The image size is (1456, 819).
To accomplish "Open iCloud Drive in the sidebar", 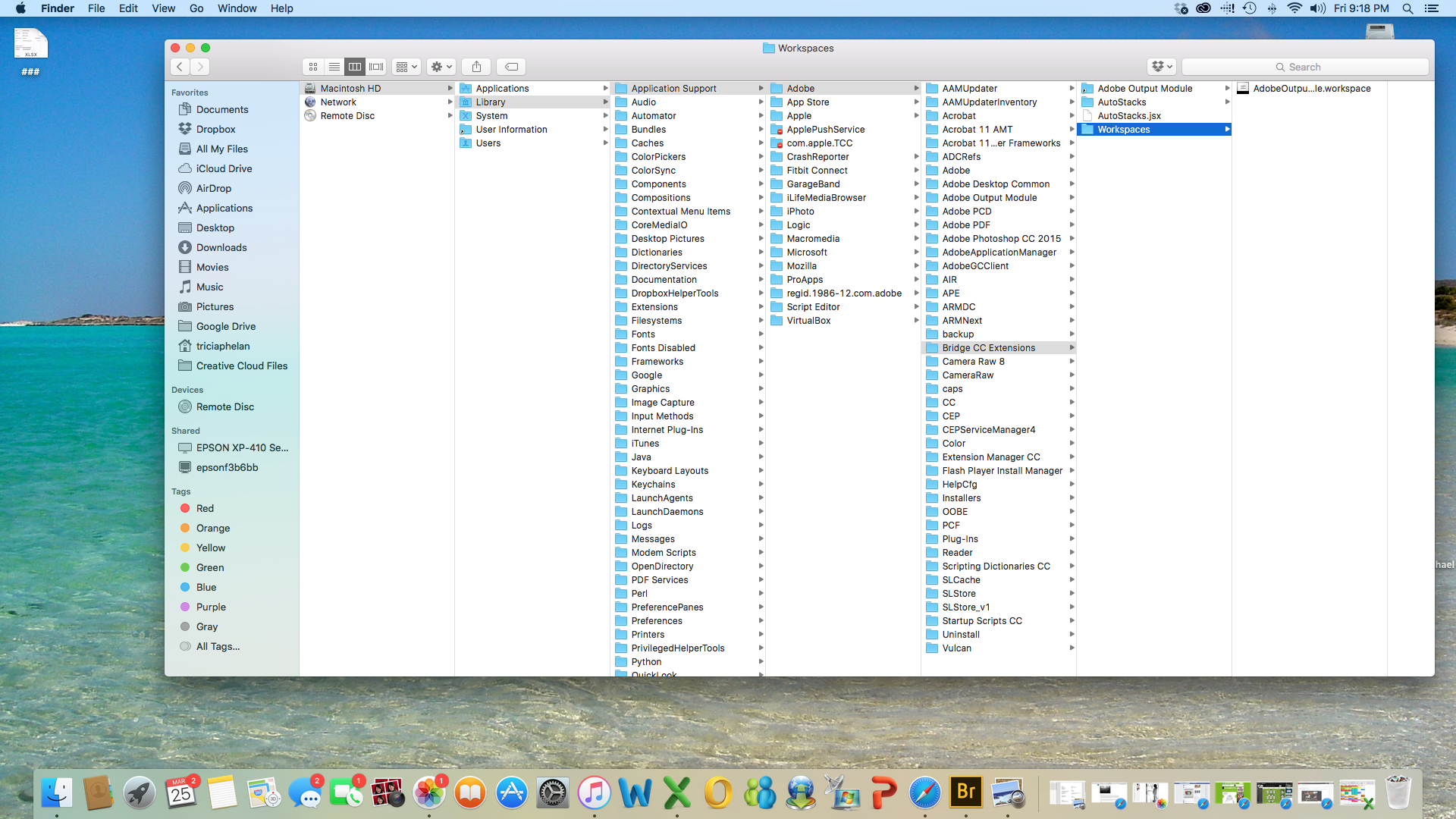I will pos(224,168).
